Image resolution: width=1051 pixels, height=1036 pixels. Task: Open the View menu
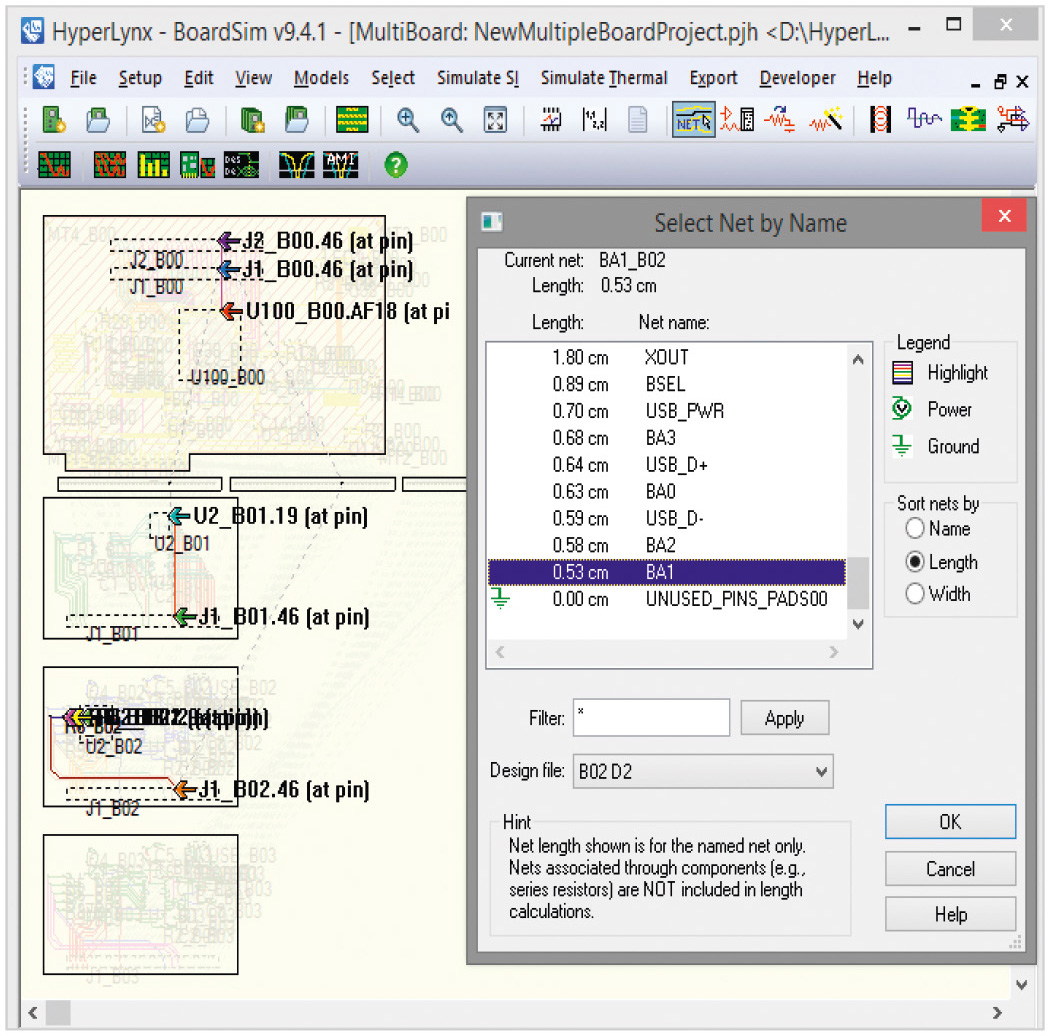coord(253,78)
